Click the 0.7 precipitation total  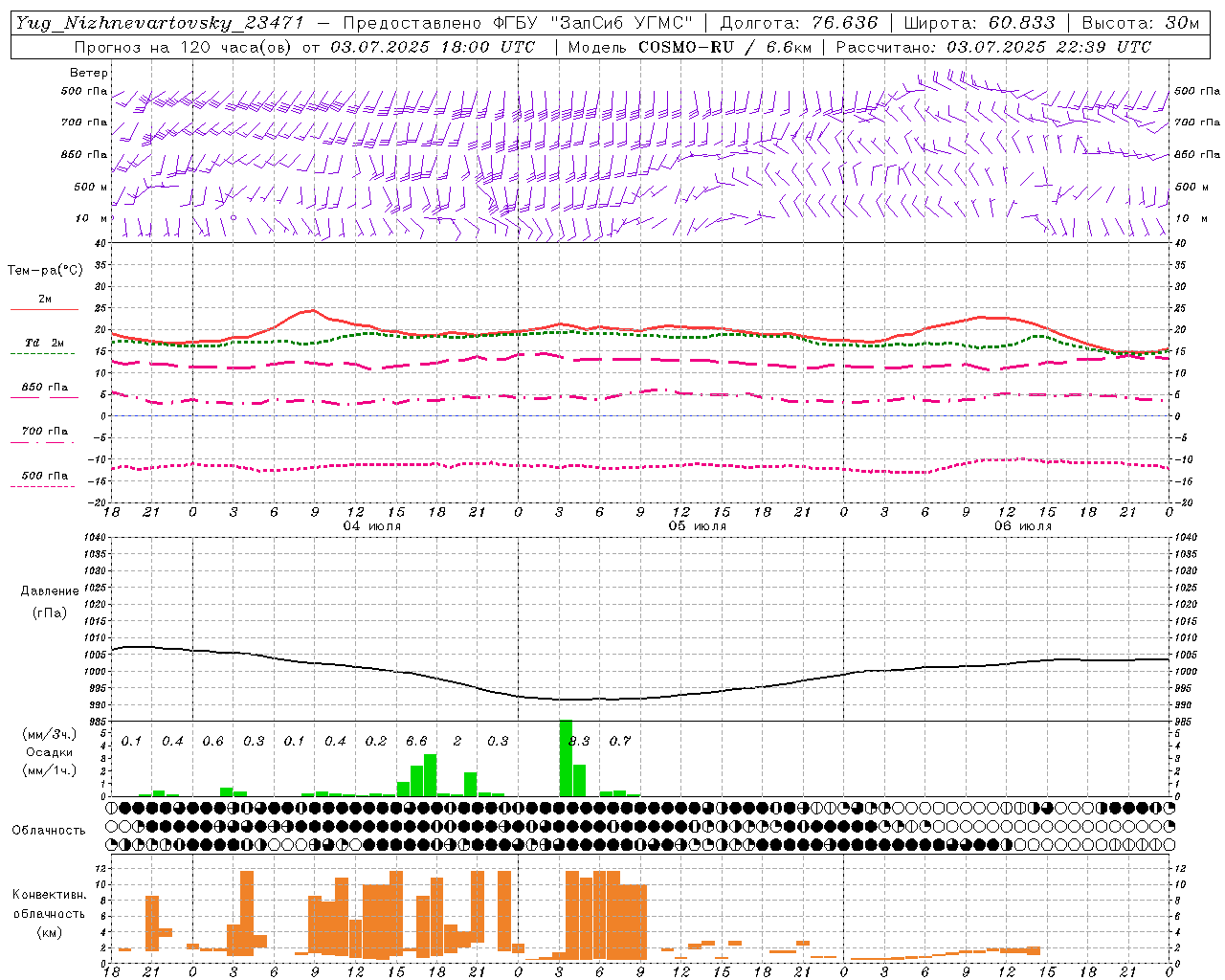tap(620, 741)
